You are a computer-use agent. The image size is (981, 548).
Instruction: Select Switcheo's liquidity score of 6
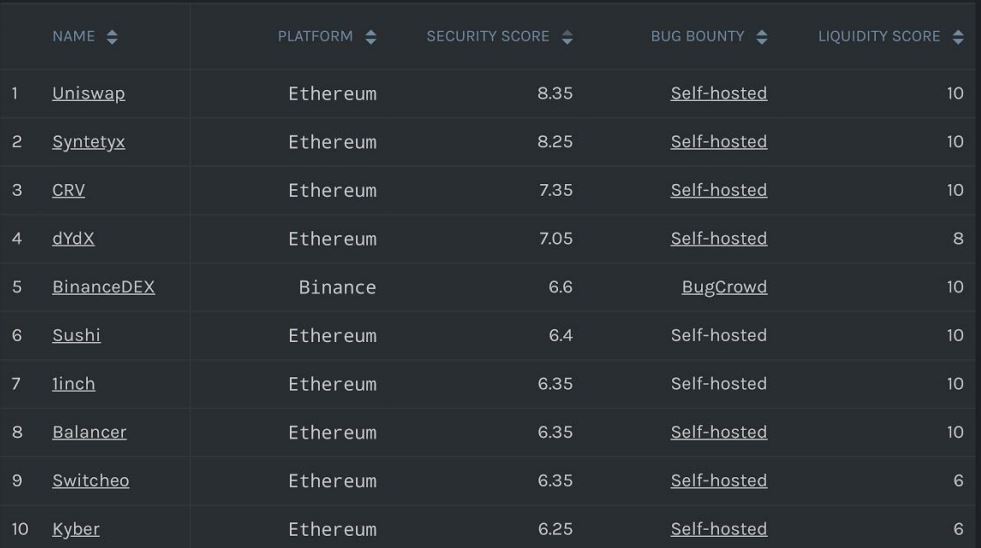tap(958, 480)
